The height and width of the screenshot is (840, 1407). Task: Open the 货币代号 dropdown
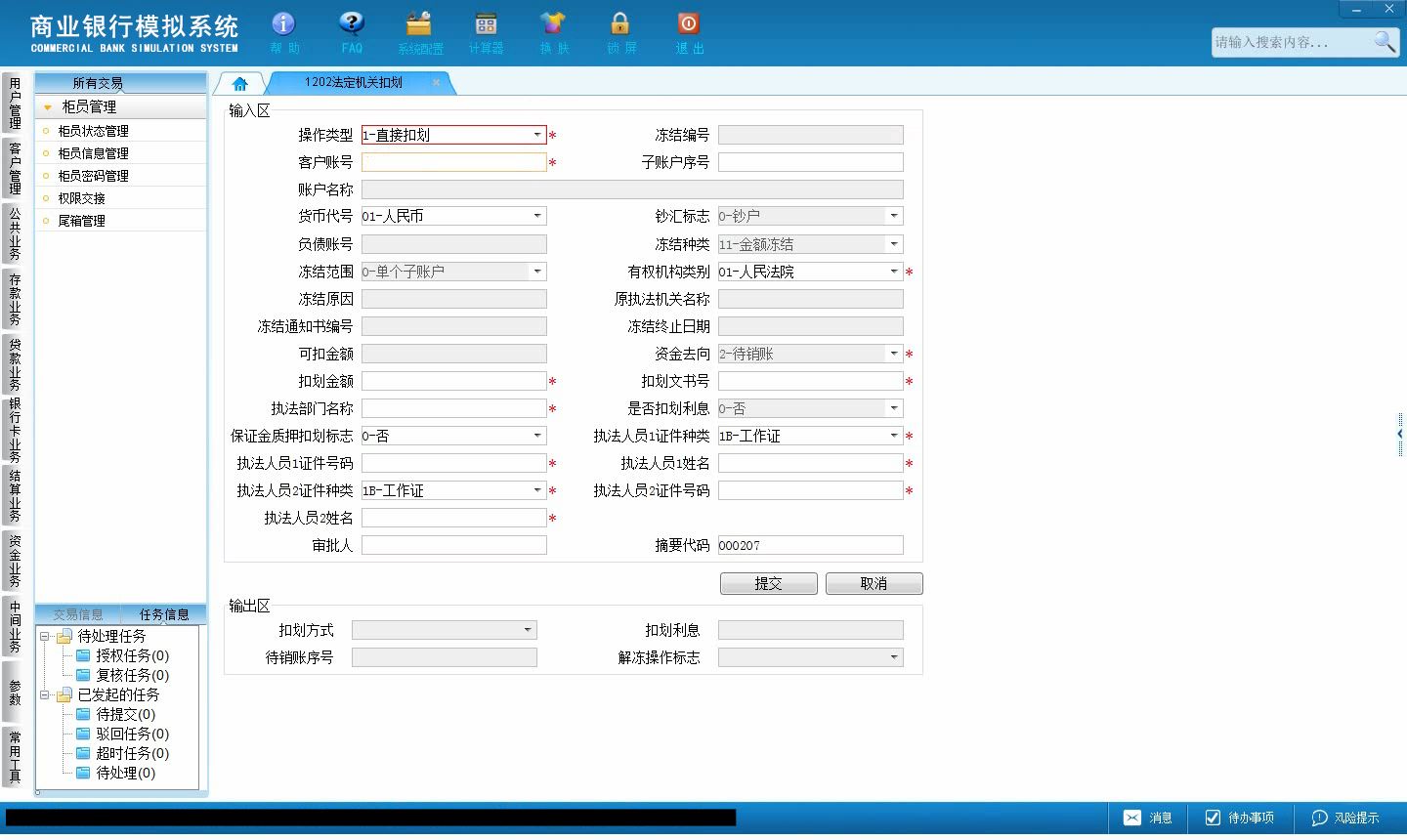pyautogui.click(x=537, y=216)
